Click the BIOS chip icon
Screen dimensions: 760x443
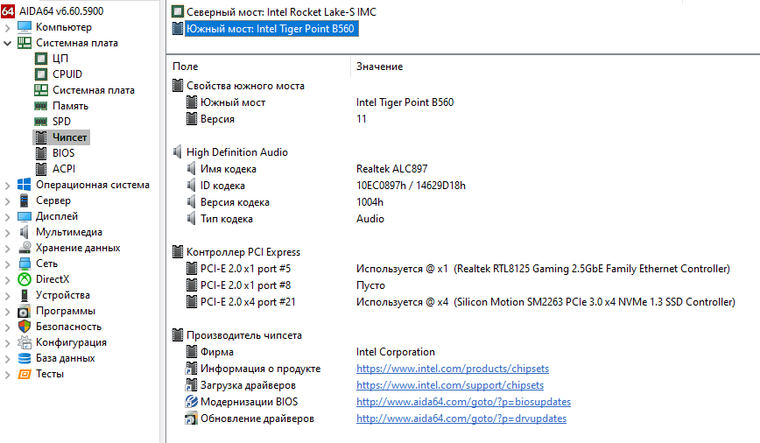tap(41, 153)
